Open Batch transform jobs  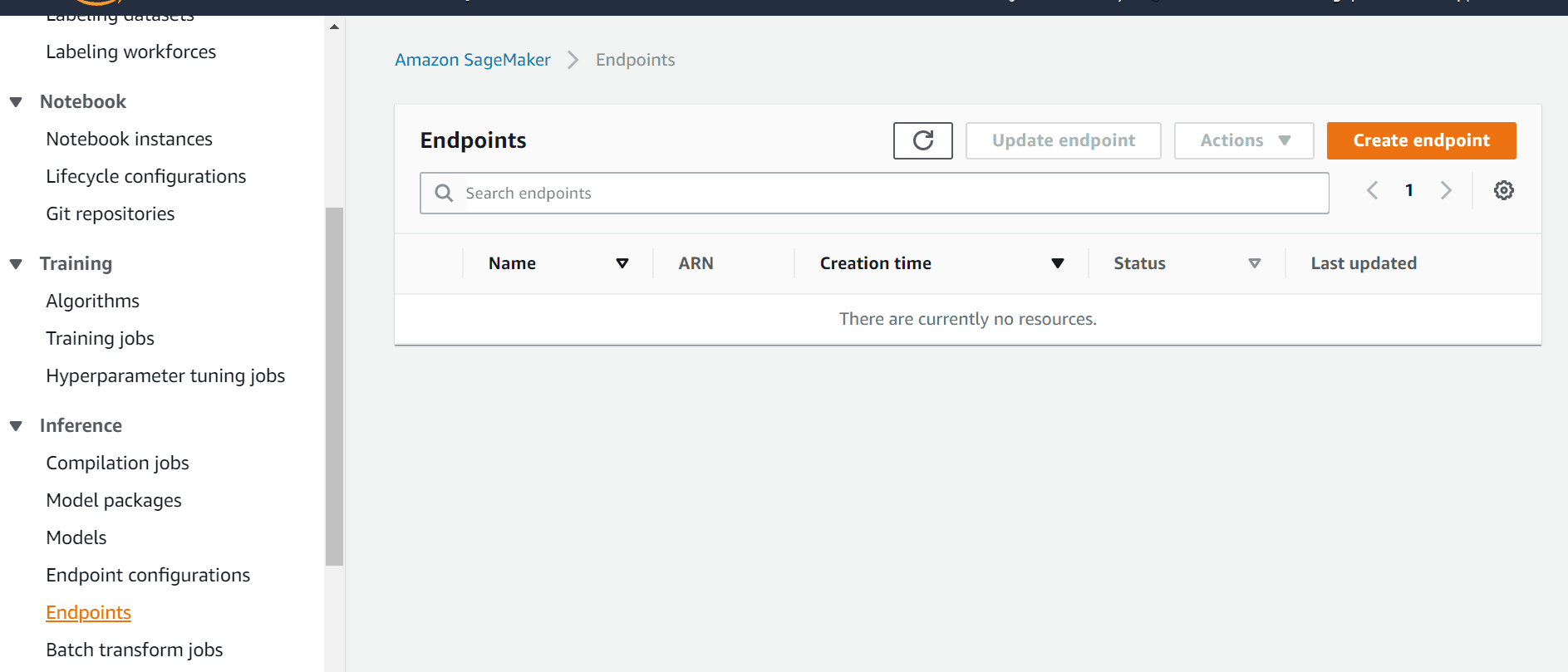point(134,650)
